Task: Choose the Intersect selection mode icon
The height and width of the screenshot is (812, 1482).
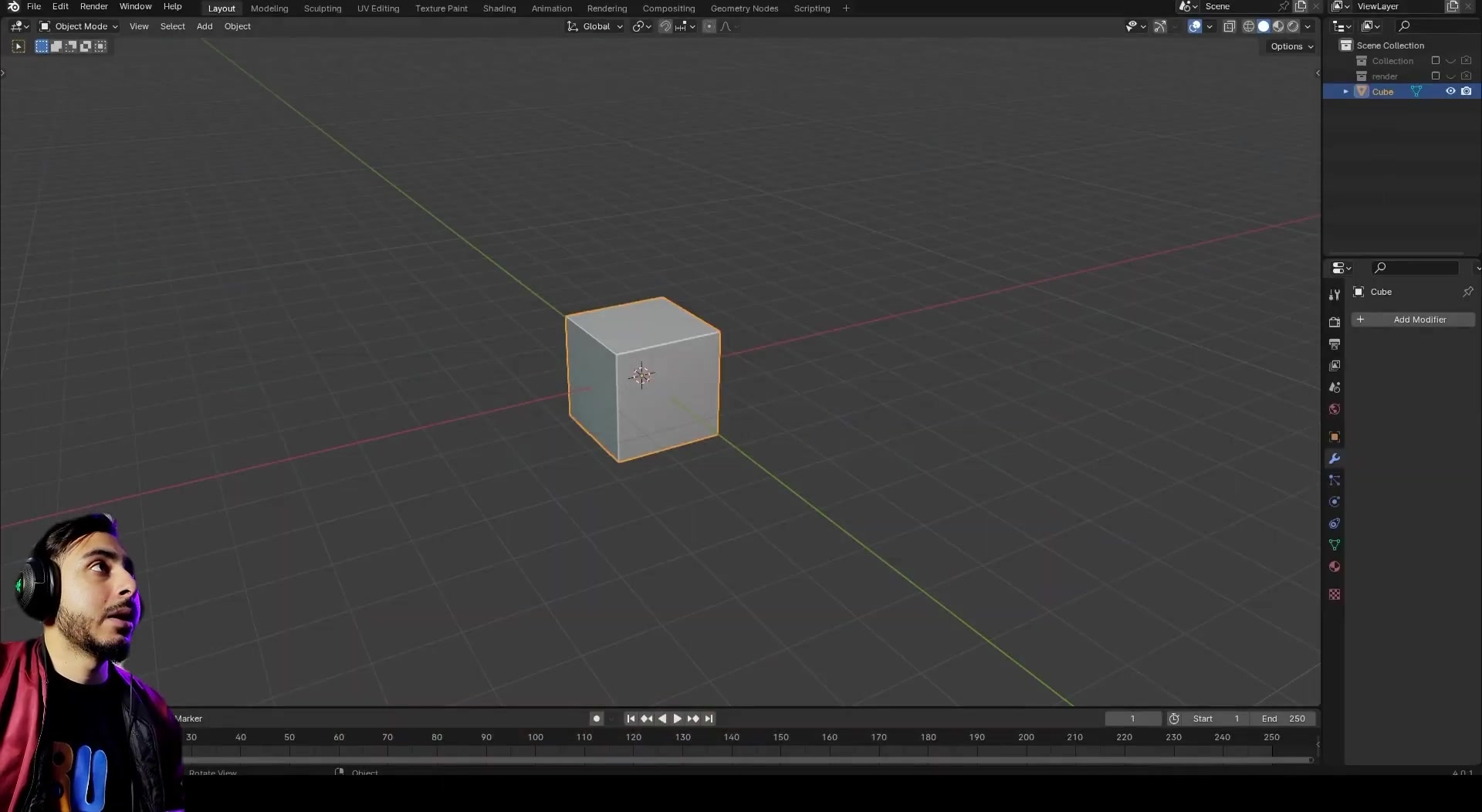Action: point(100,46)
